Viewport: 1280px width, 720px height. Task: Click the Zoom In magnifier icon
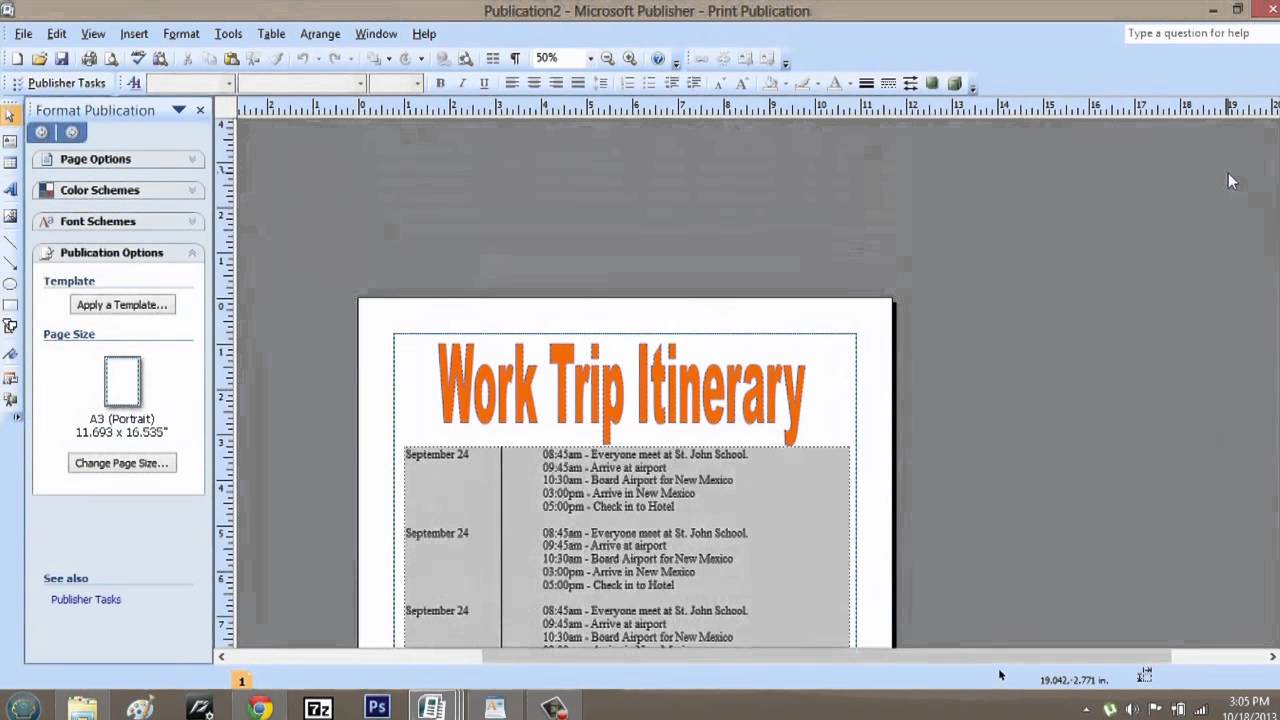coord(630,59)
